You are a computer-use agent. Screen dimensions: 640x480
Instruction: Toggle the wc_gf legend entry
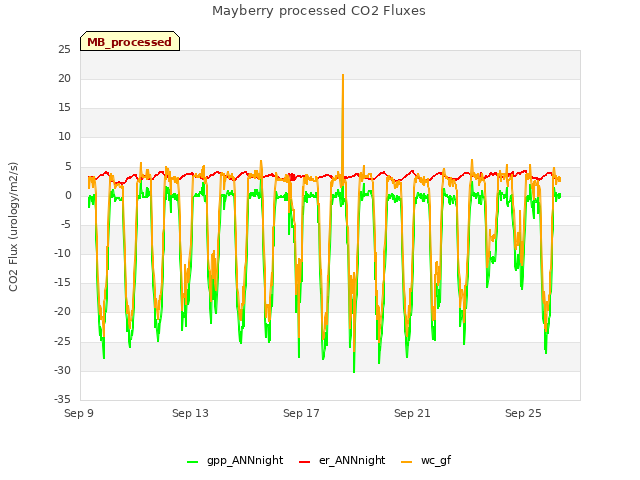(x=426, y=460)
